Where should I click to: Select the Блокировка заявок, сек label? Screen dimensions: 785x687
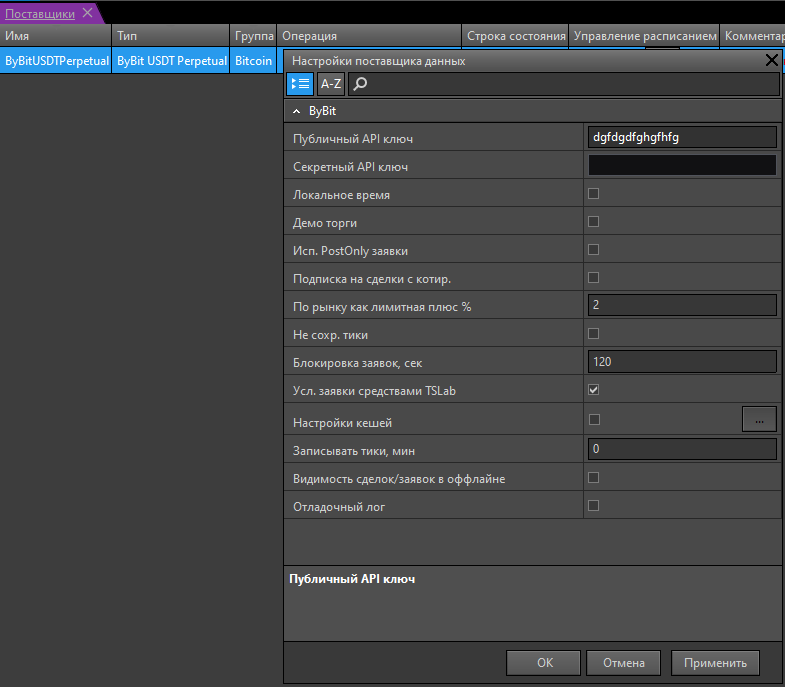[x=357, y=363]
